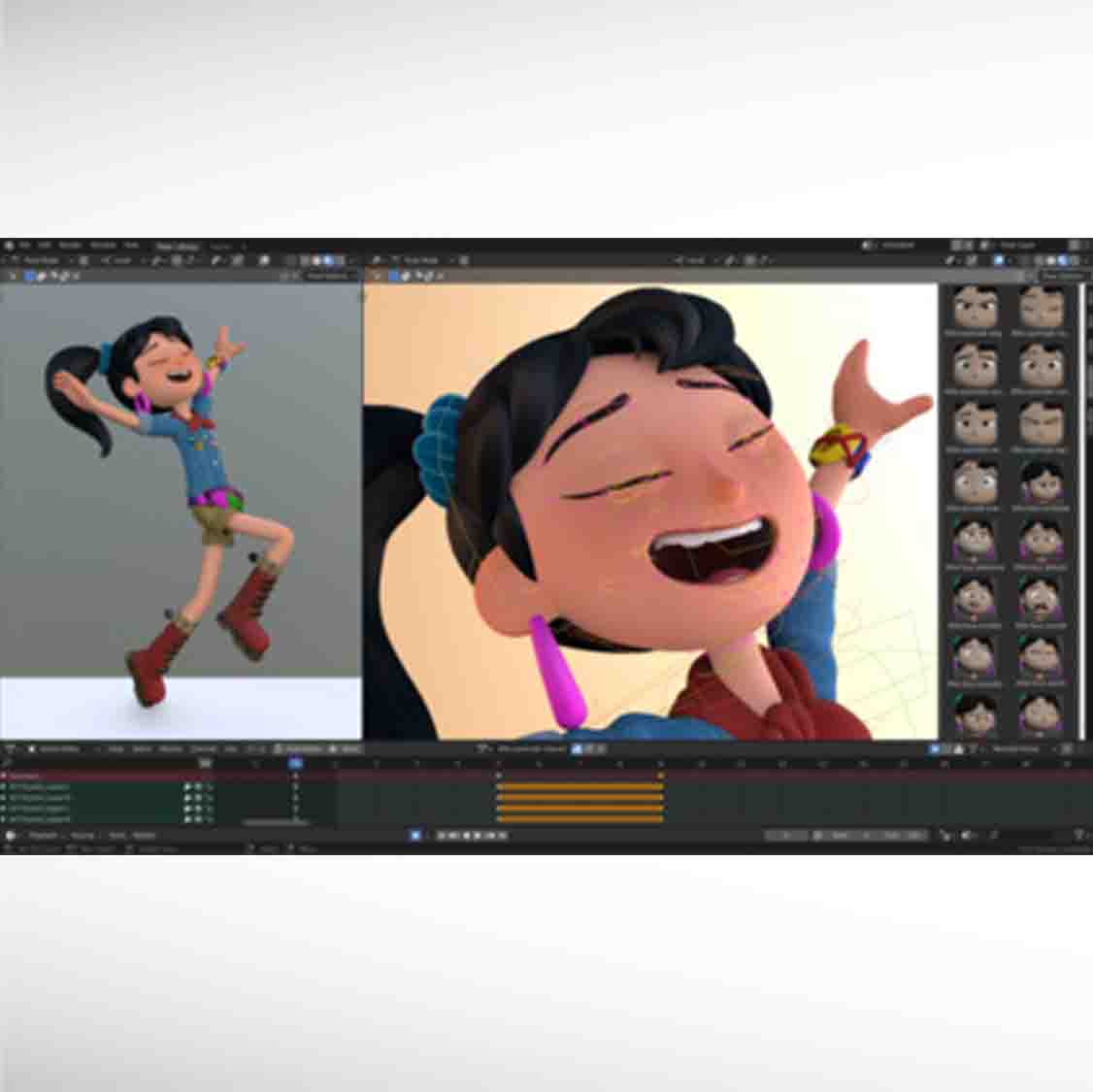Screen dimensions: 1093x1092
Task: Open the Playback dropdown in timeline footer
Action: tap(44, 836)
